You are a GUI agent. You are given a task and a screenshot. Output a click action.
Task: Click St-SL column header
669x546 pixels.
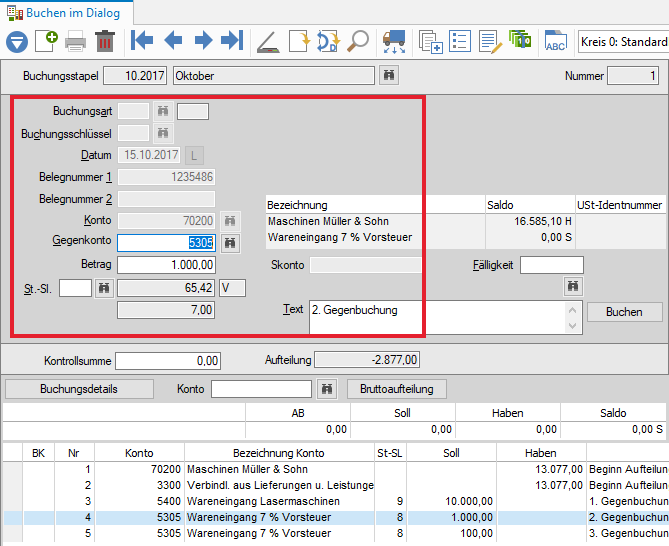pos(390,453)
